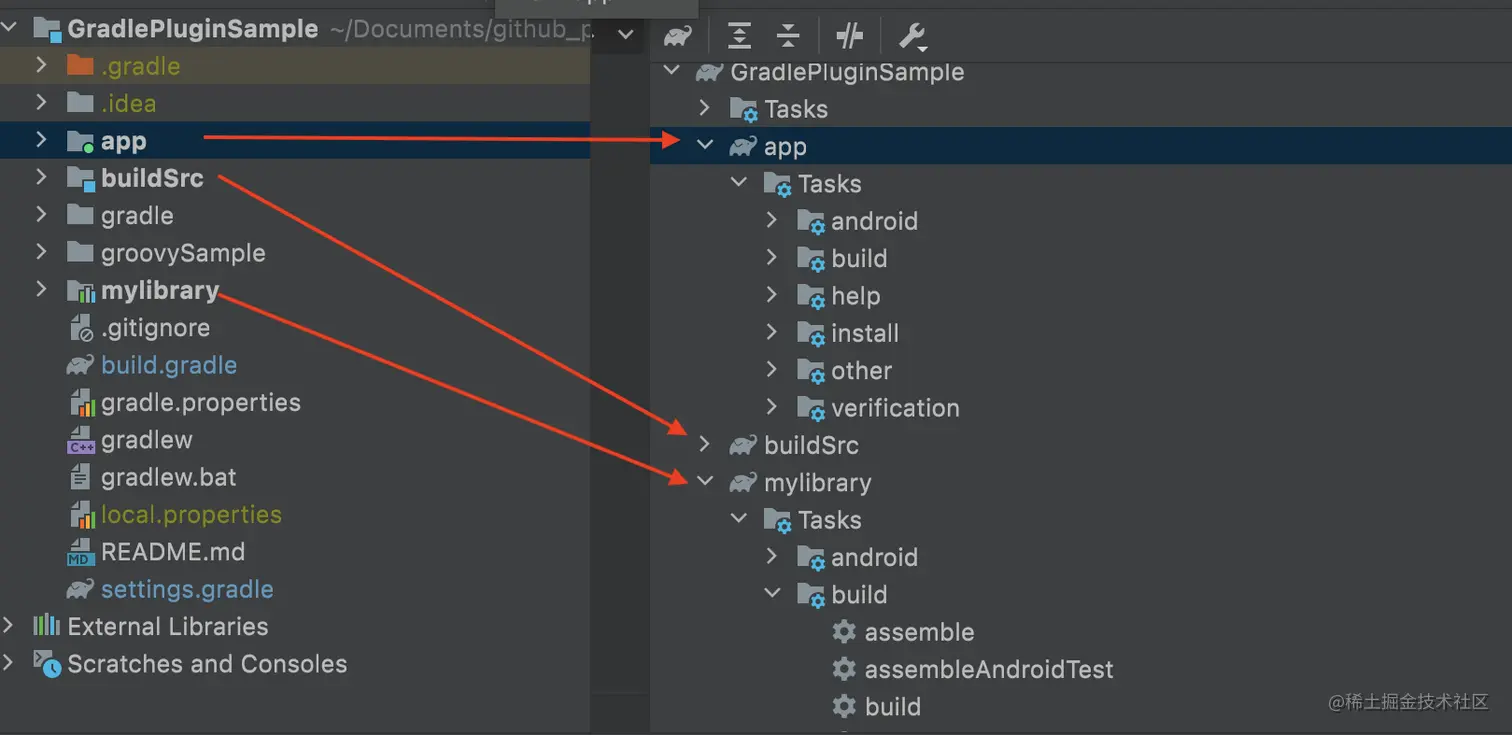Select the Expand All icon in Gradle panel
Viewport: 1512px width, 735px height.
click(x=738, y=36)
